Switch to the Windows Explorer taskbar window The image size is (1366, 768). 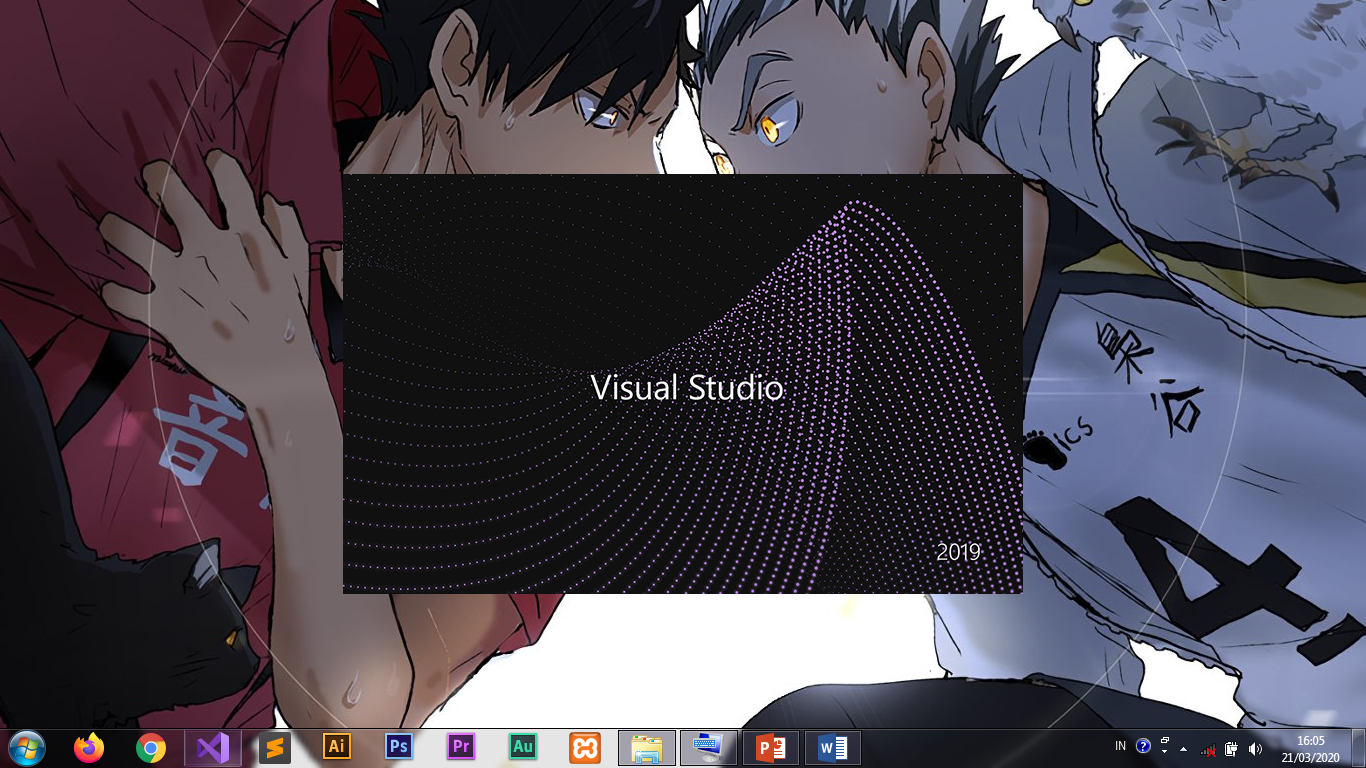click(x=647, y=748)
